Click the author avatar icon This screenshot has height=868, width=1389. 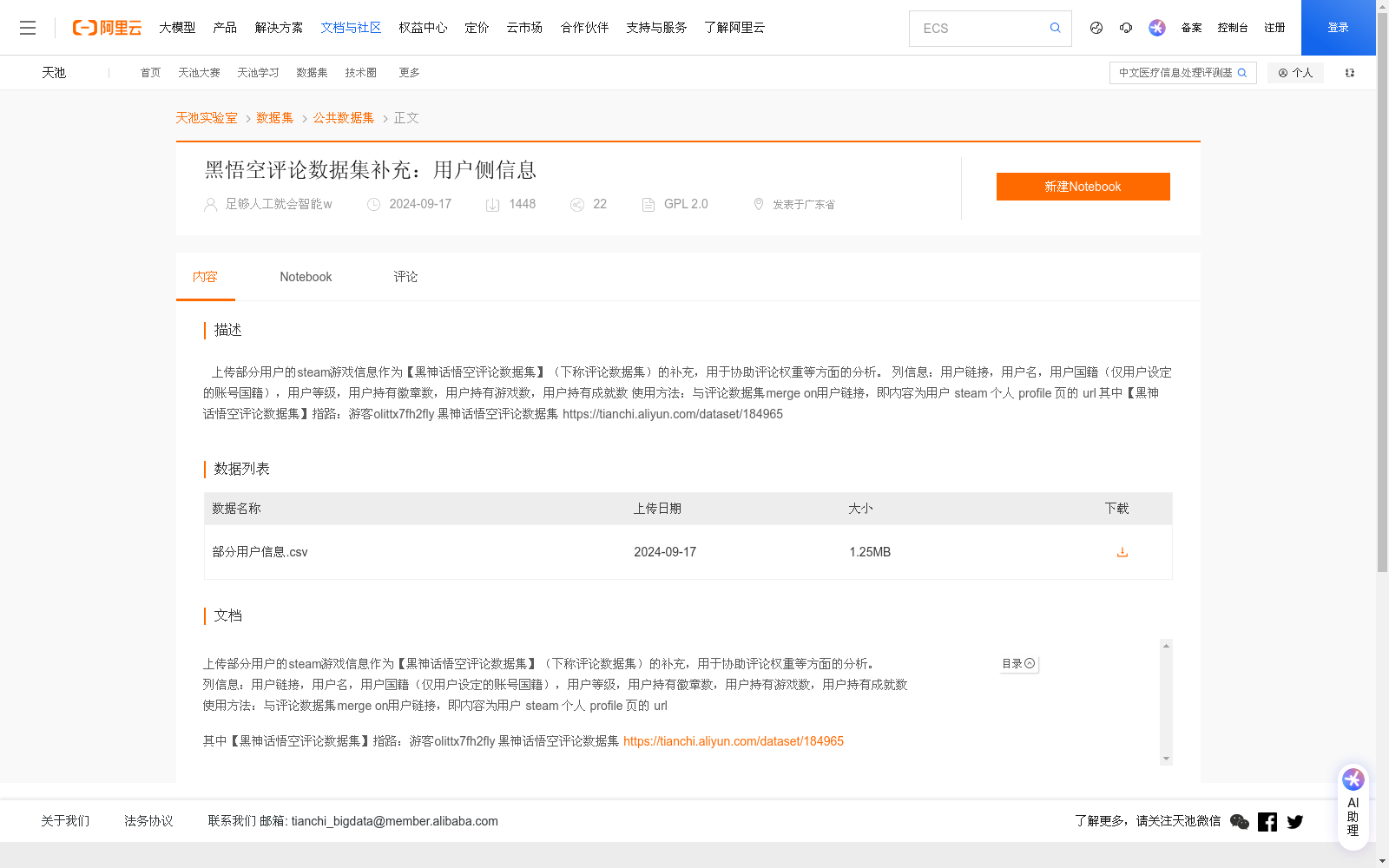(x=210, y=205)
